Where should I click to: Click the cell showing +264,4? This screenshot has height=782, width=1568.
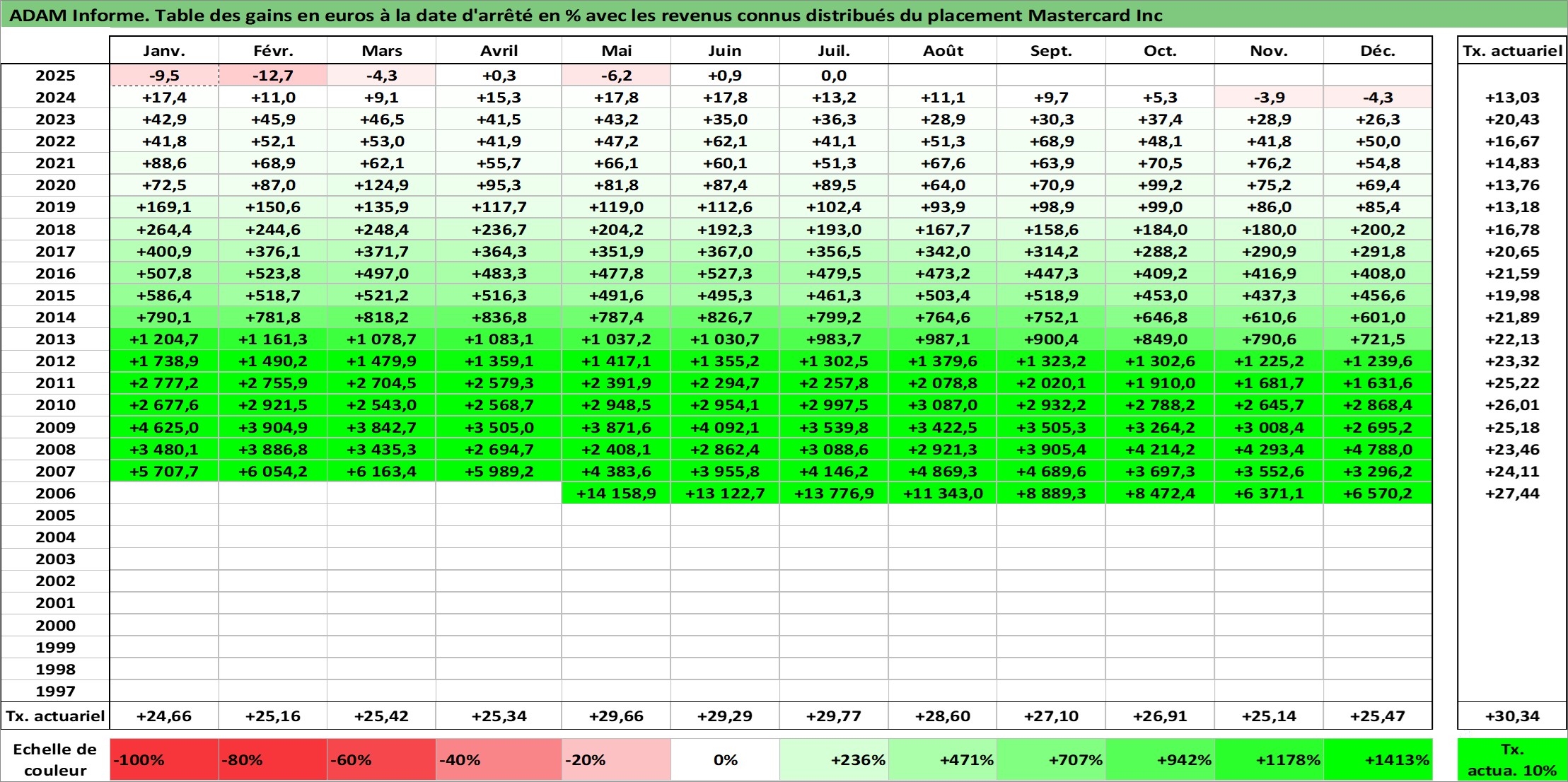[164, 230]
